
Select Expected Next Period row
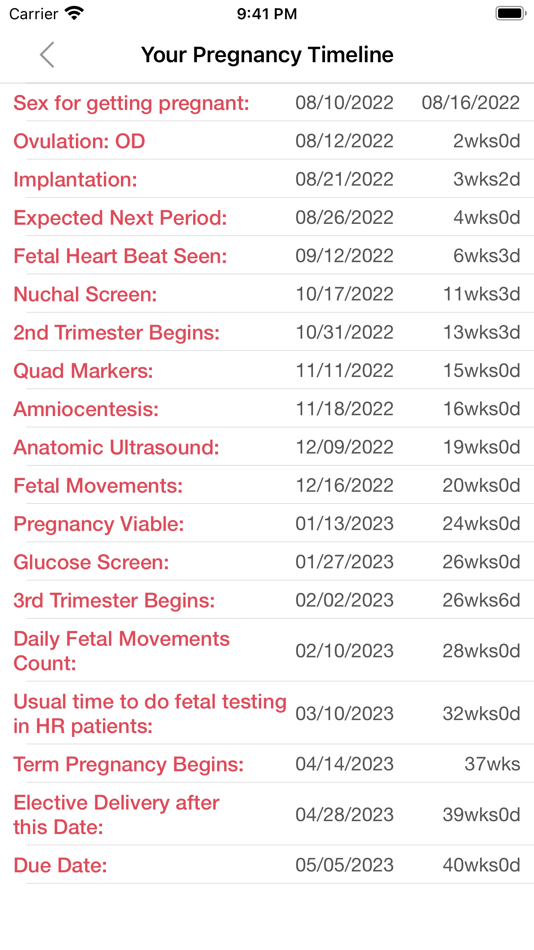coord(267,218)
